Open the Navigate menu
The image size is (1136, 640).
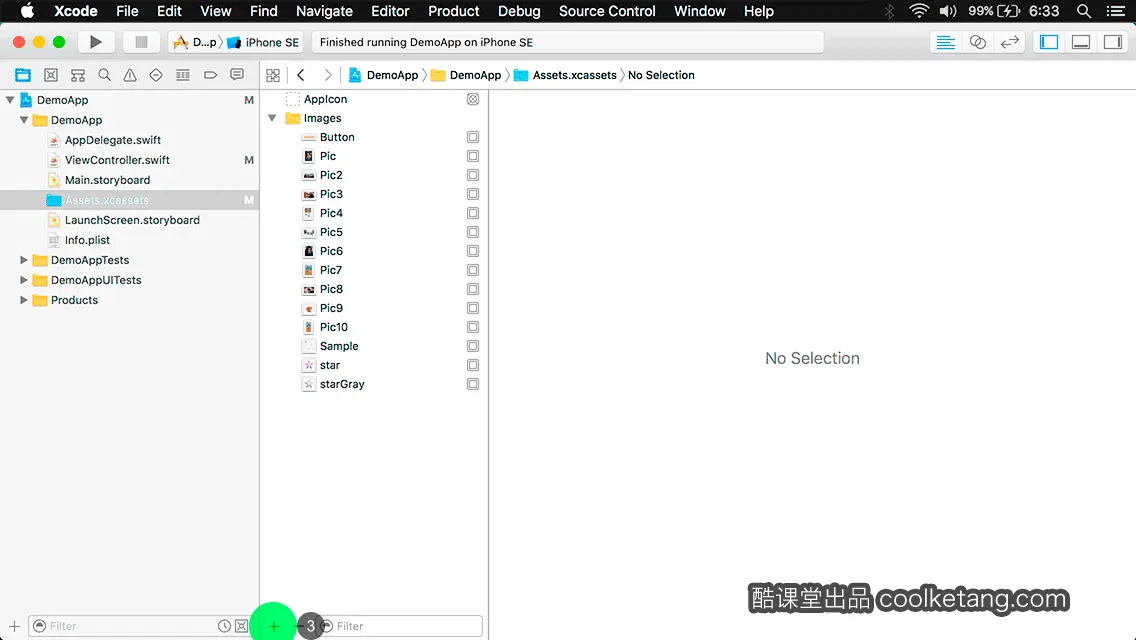click(x=324, y=11)
